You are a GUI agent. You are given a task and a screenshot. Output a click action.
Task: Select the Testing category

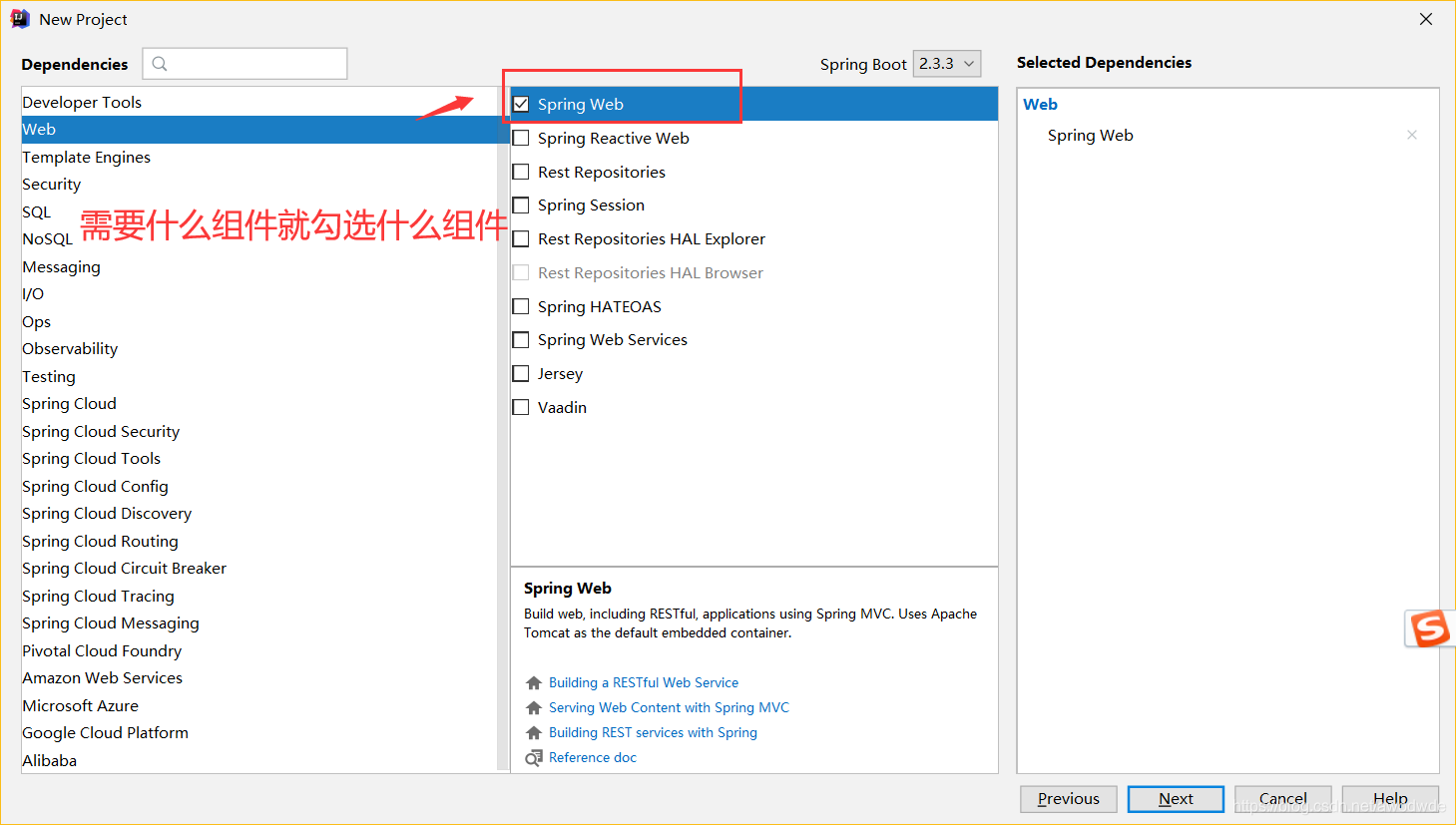pyautogui.click(x=258, y=376)
